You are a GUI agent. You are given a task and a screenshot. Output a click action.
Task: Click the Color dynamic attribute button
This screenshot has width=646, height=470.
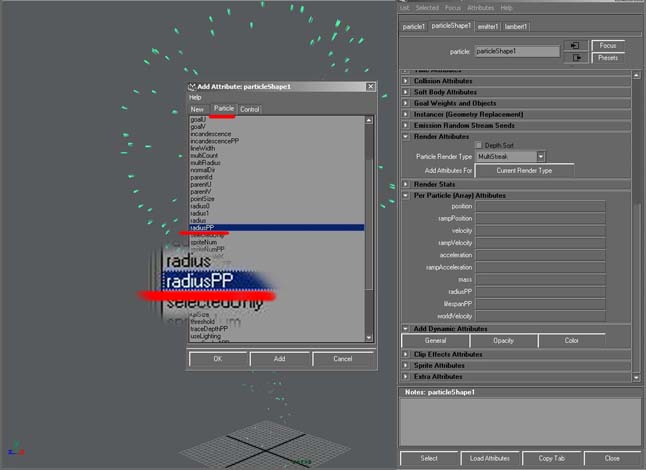[x=572, y=341]
